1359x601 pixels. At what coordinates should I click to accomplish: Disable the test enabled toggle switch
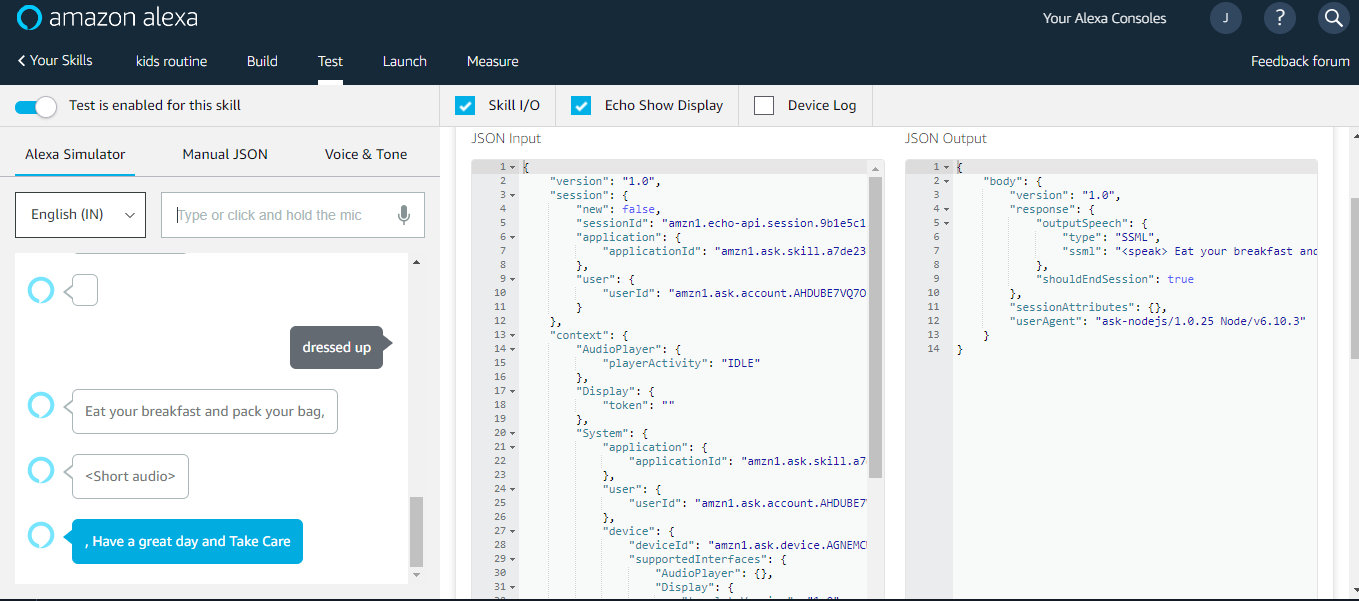click(x=36, y=106)
